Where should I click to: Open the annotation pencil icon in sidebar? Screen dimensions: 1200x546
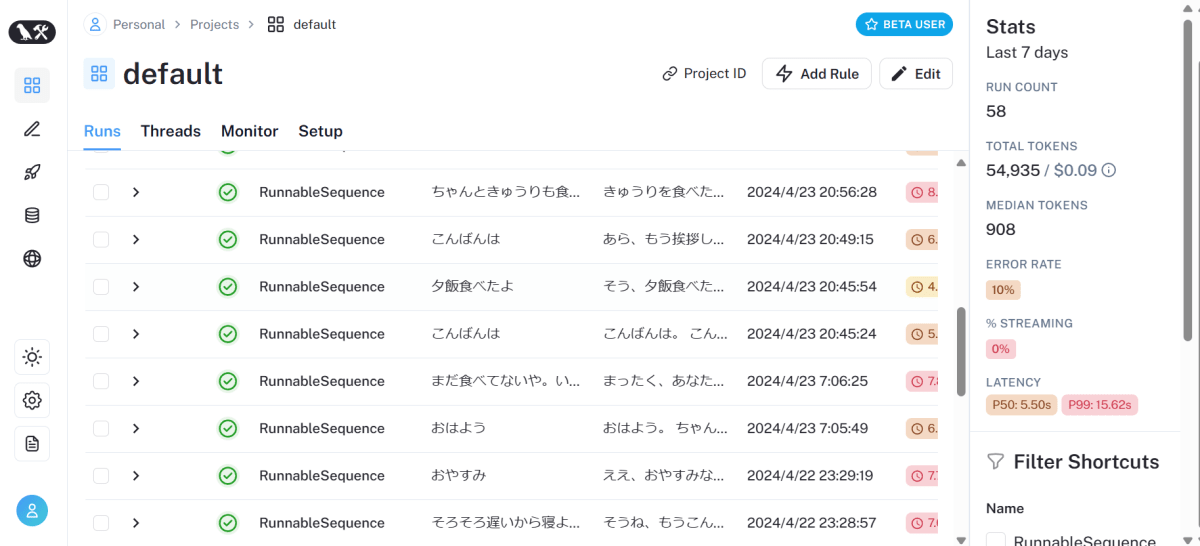(x=32, y=128)
